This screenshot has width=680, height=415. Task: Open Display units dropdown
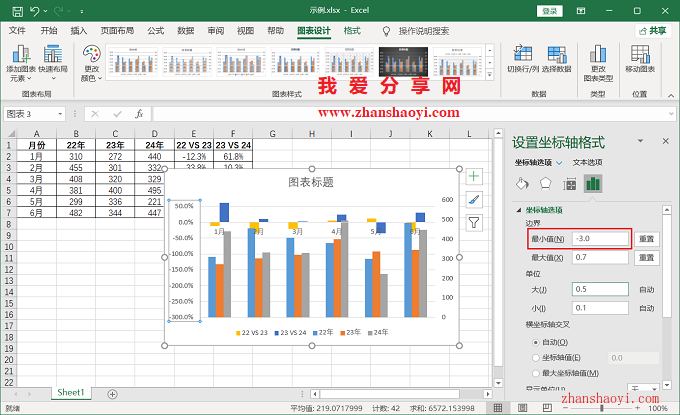point(643,388)
